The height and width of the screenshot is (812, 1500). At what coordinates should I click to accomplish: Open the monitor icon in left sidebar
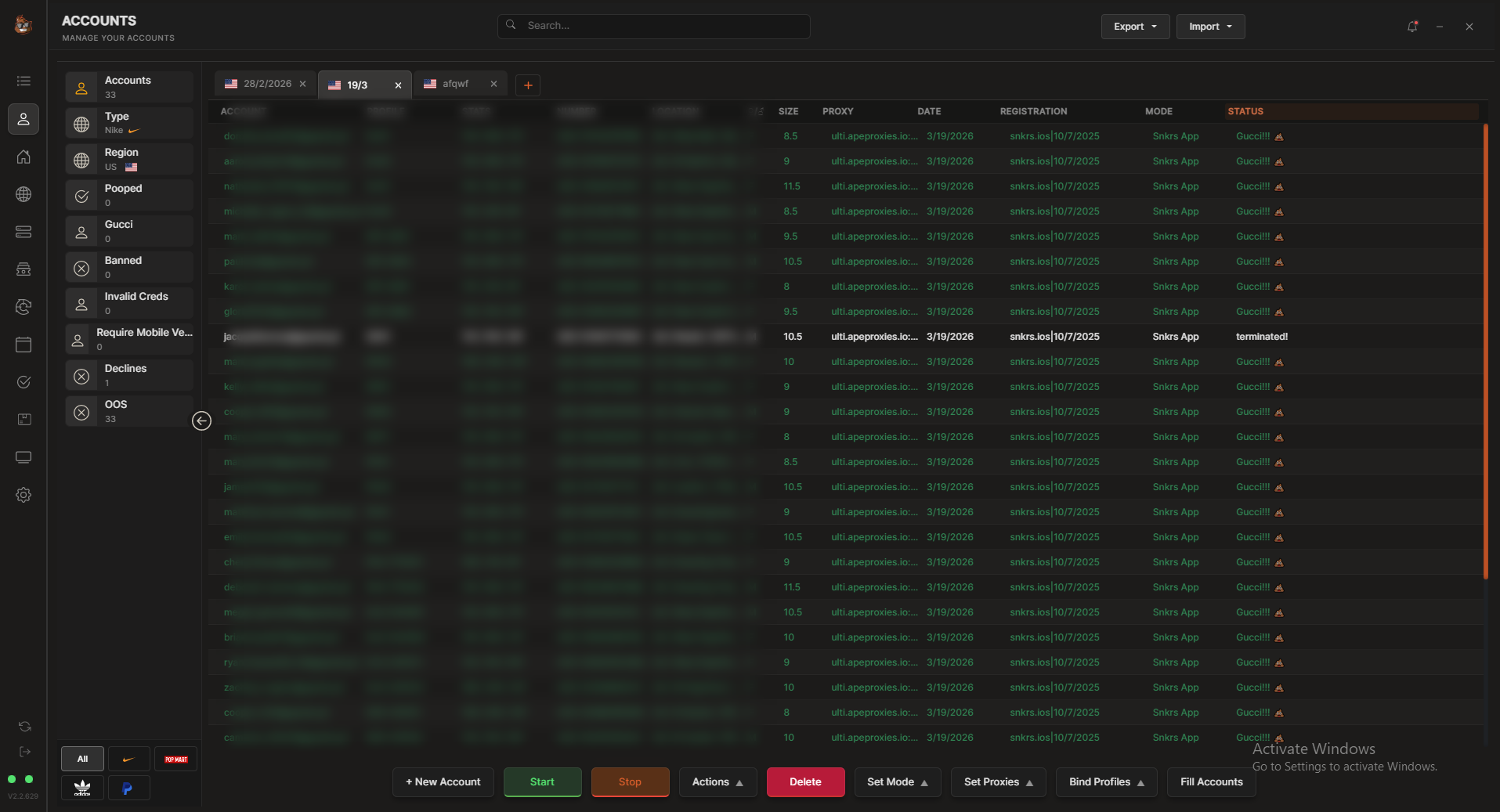(x=23, y=457)
